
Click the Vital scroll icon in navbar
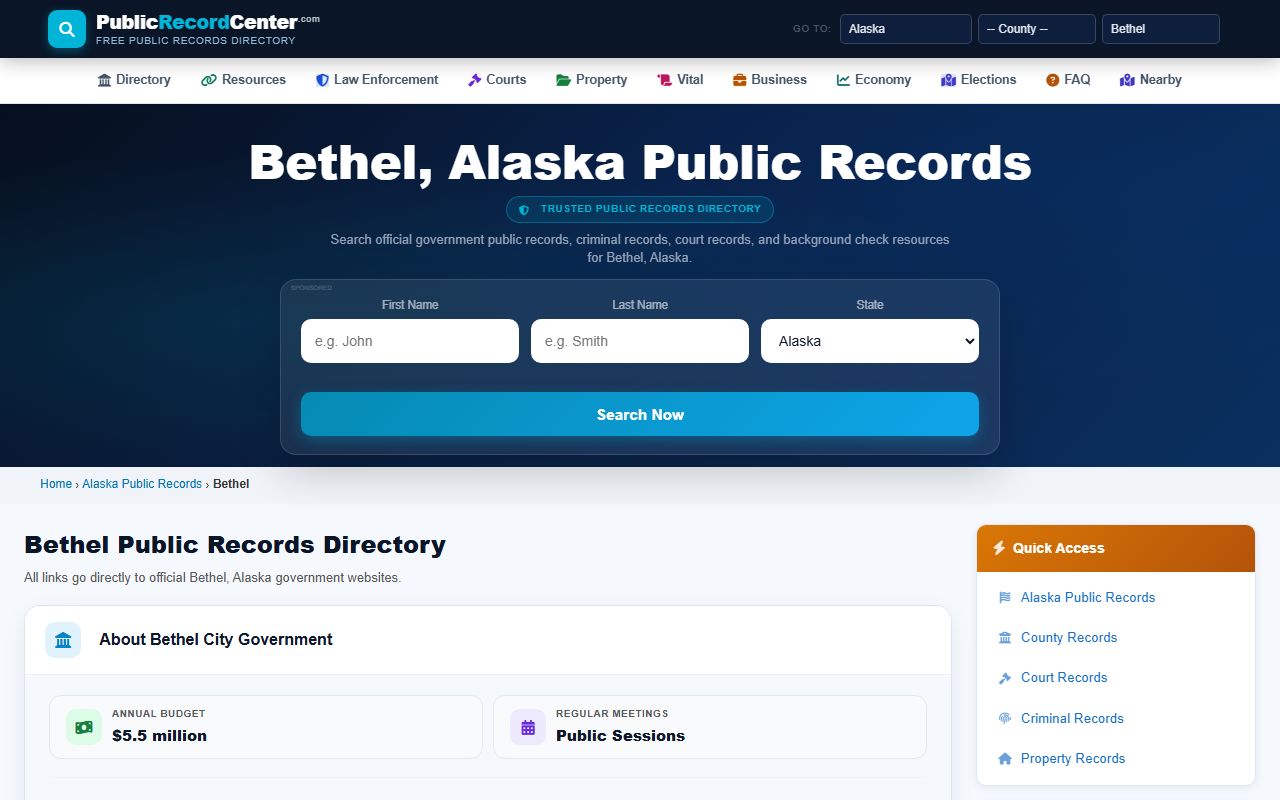point(665,80)
